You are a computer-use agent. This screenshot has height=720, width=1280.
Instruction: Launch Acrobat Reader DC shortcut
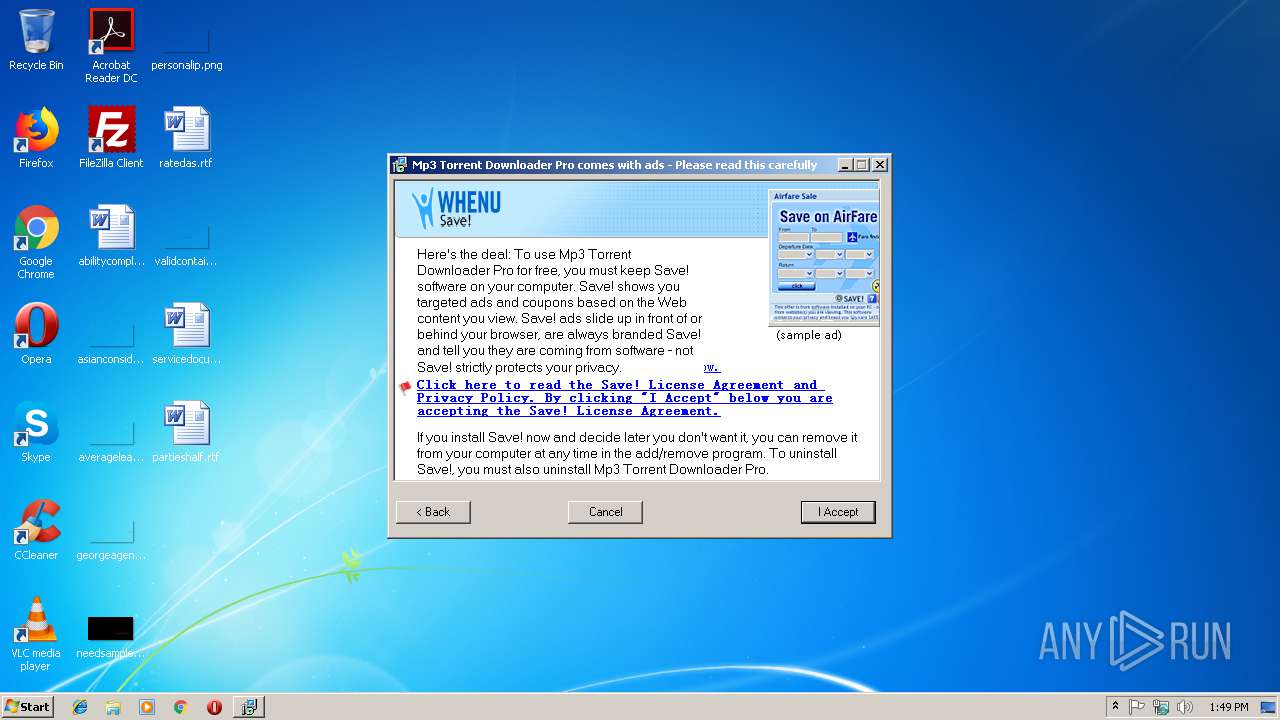tap(111, 46)
